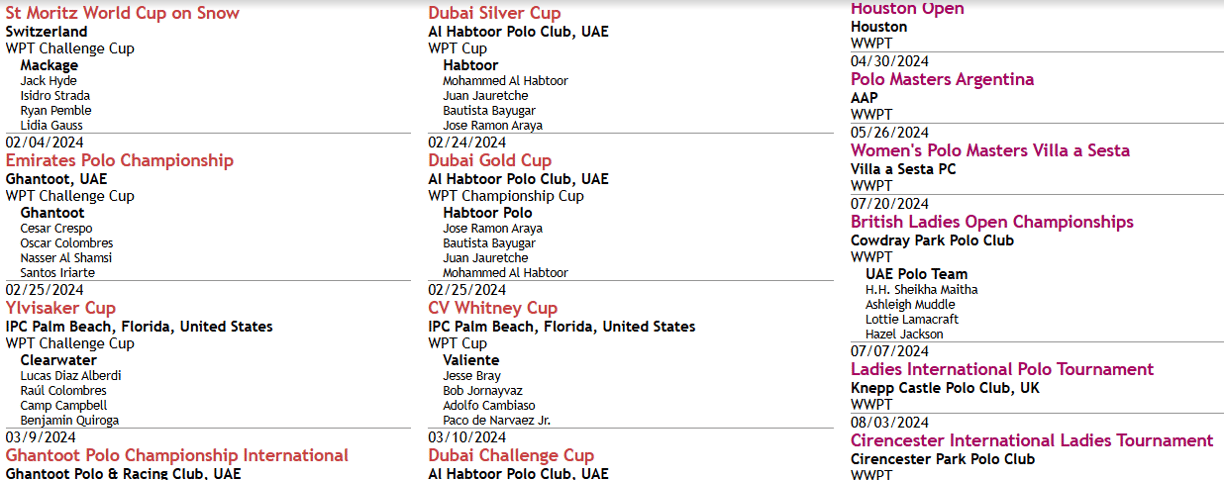
Task: Open Ladies International Polo Tournament
Action: point(1002,369)
